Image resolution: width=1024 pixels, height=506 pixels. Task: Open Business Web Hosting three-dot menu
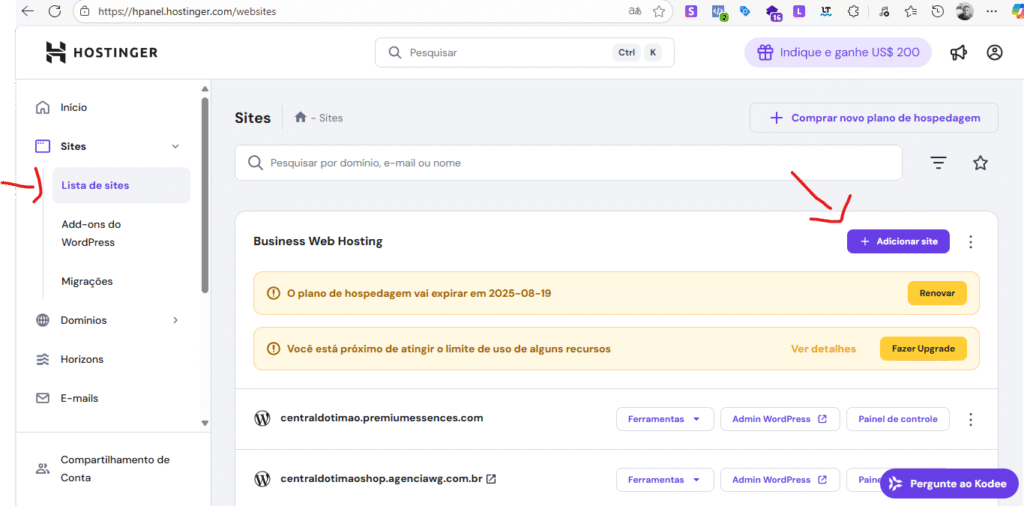970,242
